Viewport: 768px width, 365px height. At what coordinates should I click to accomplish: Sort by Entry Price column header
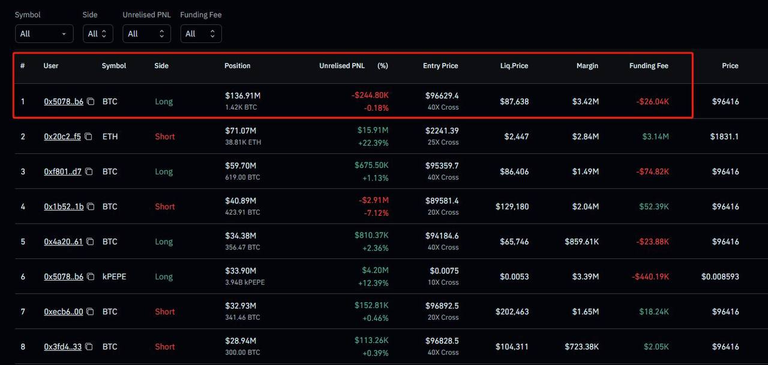(x=440, y=66)
